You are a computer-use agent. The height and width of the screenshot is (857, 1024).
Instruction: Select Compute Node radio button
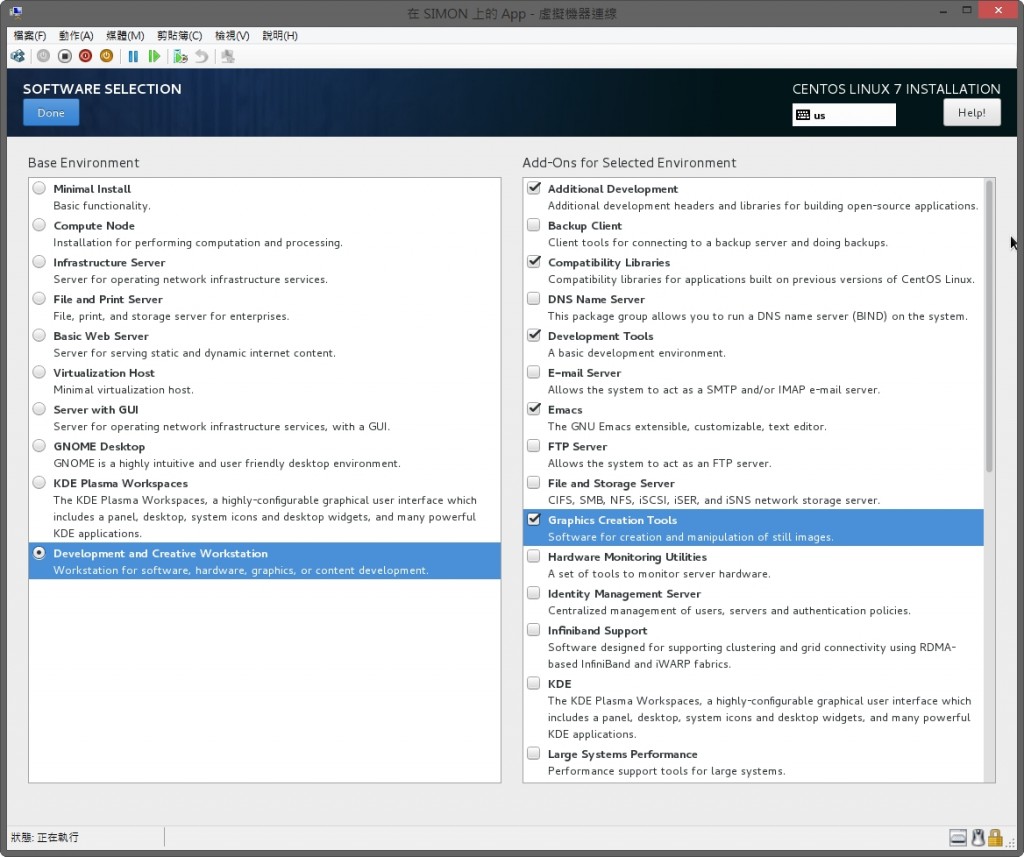pyautogui.click(x=39, y=225)
